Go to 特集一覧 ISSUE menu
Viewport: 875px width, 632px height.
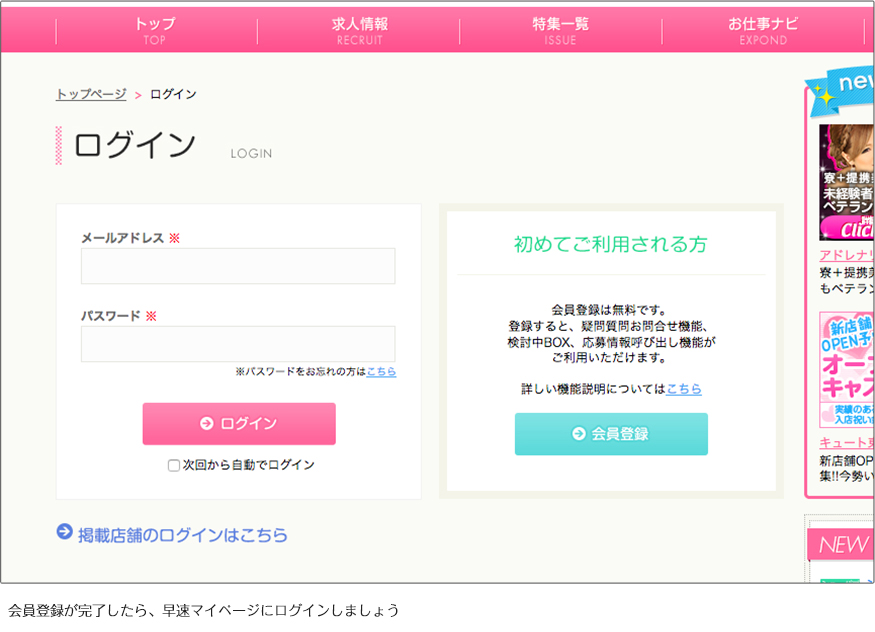pyautogui.click(x=560, y=30)
